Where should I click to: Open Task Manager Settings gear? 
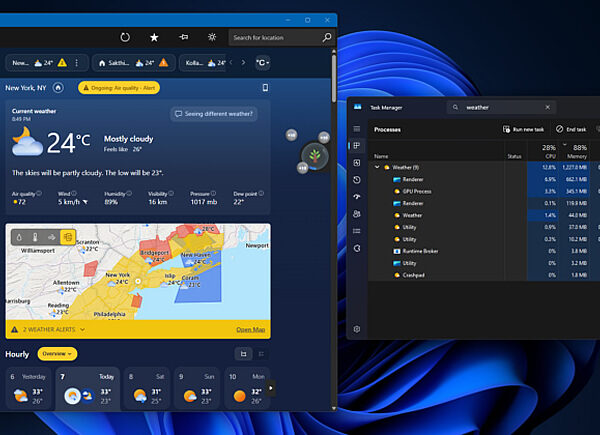pyautogui.click(x=357, y=329)
